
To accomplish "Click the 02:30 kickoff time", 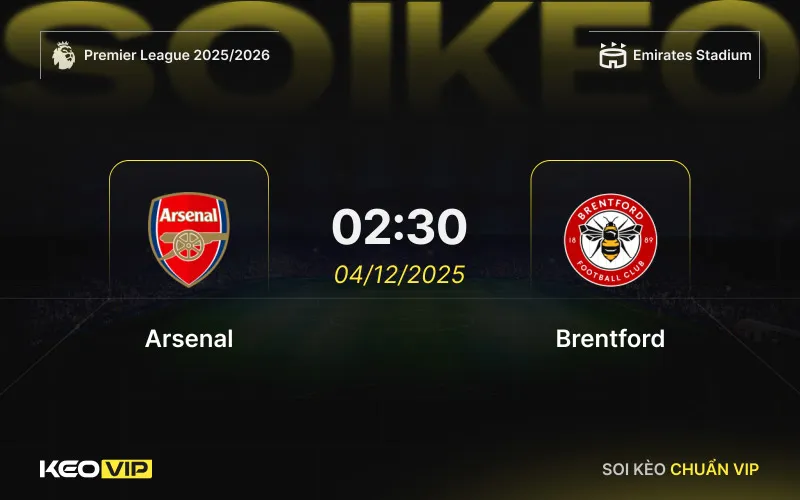I will [x=399, y=226].
